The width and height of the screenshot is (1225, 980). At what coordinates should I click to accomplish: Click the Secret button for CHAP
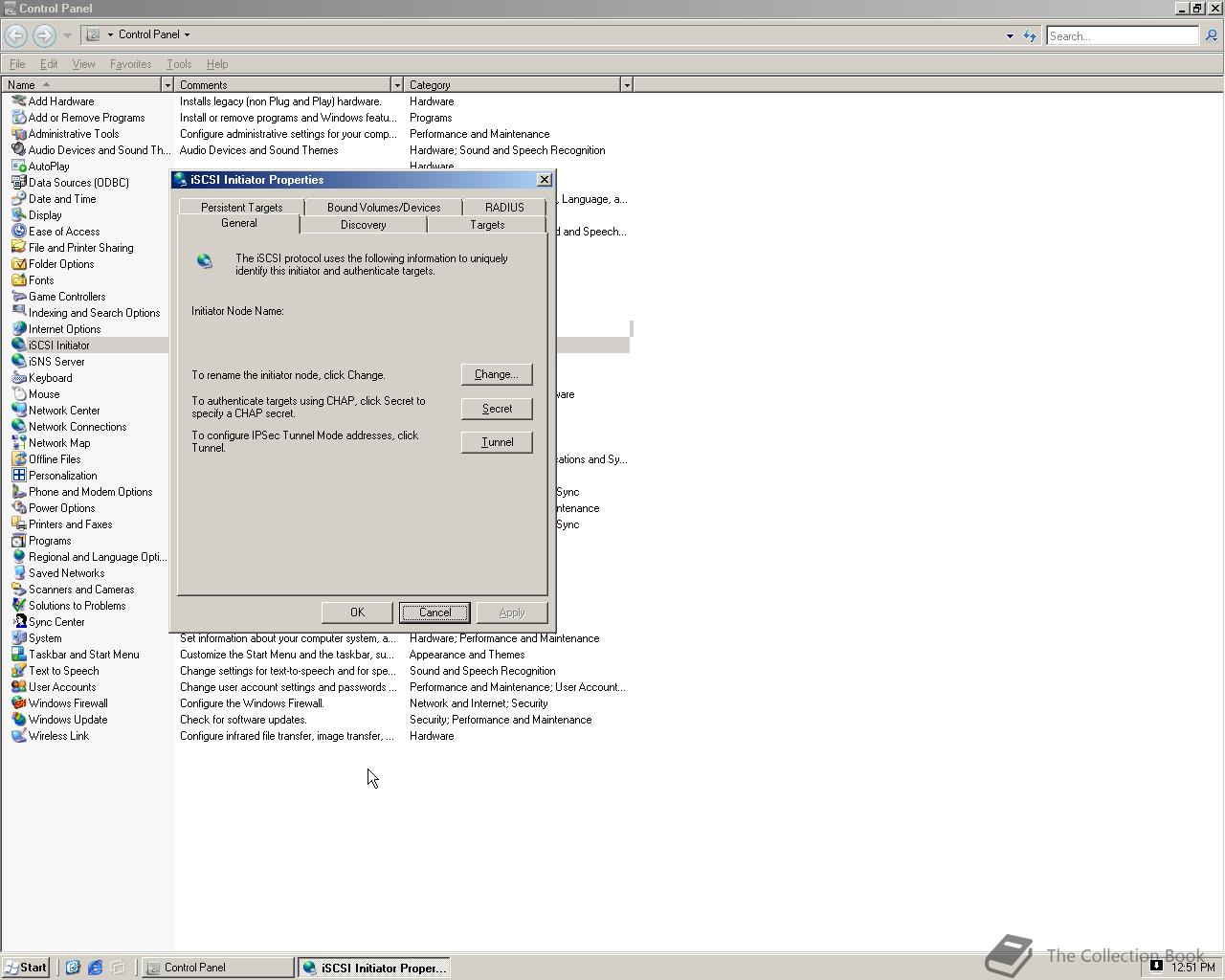(497, 409)
